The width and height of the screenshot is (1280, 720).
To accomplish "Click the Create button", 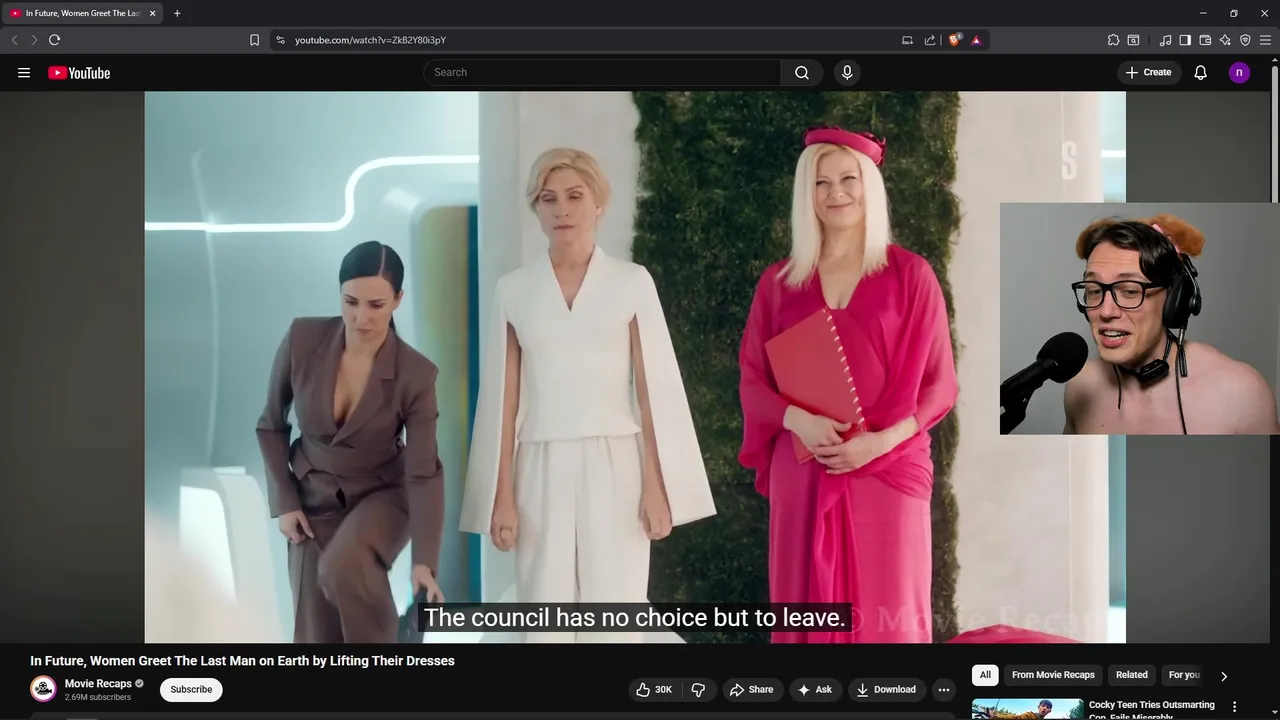I will (x=1148, y=72).
